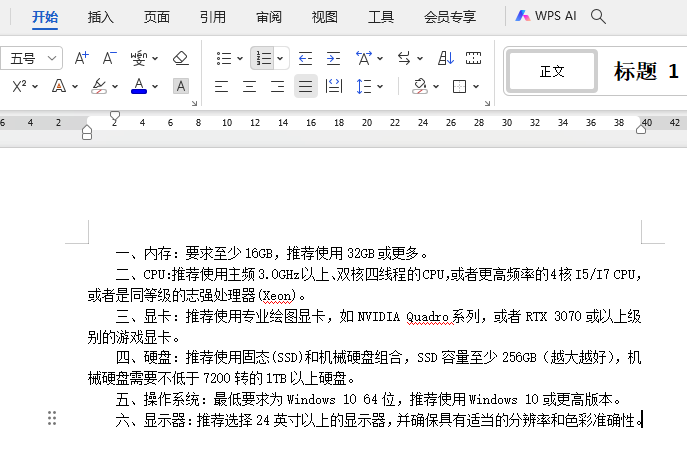Apply blue font color A

pyautogui.click(x=139, y=86)
